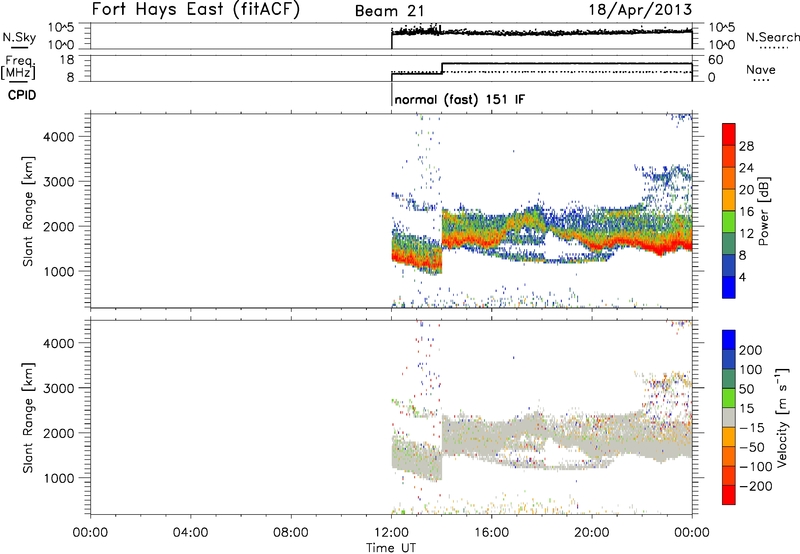Select the "Freq. [MHz]" axis label

(x=18, y=68)
